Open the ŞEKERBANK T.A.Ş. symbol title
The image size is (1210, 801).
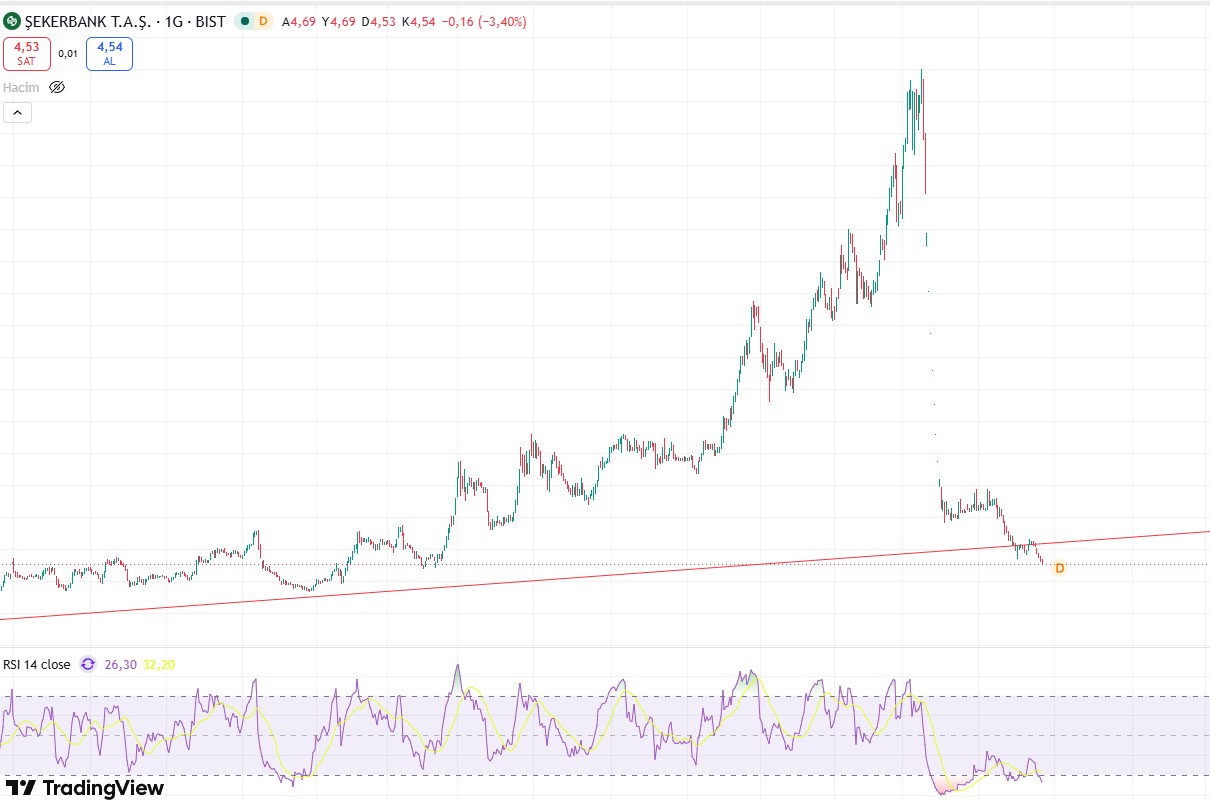tap(90, 21)
